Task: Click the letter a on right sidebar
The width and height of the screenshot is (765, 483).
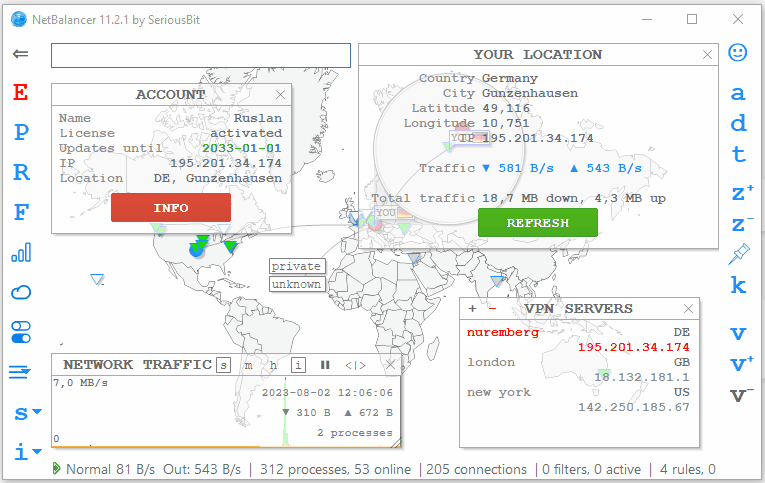Action: [x=738, y=93]
